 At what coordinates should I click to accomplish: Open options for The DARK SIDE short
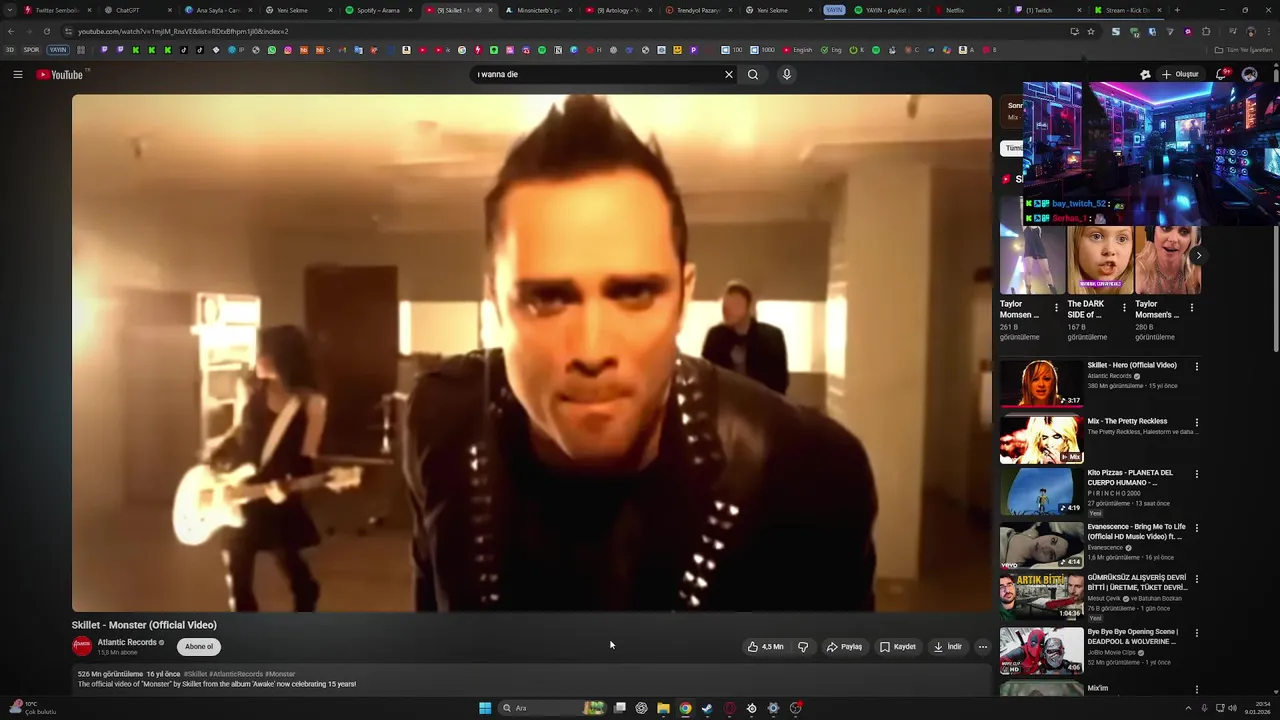tap(1124, 307)
